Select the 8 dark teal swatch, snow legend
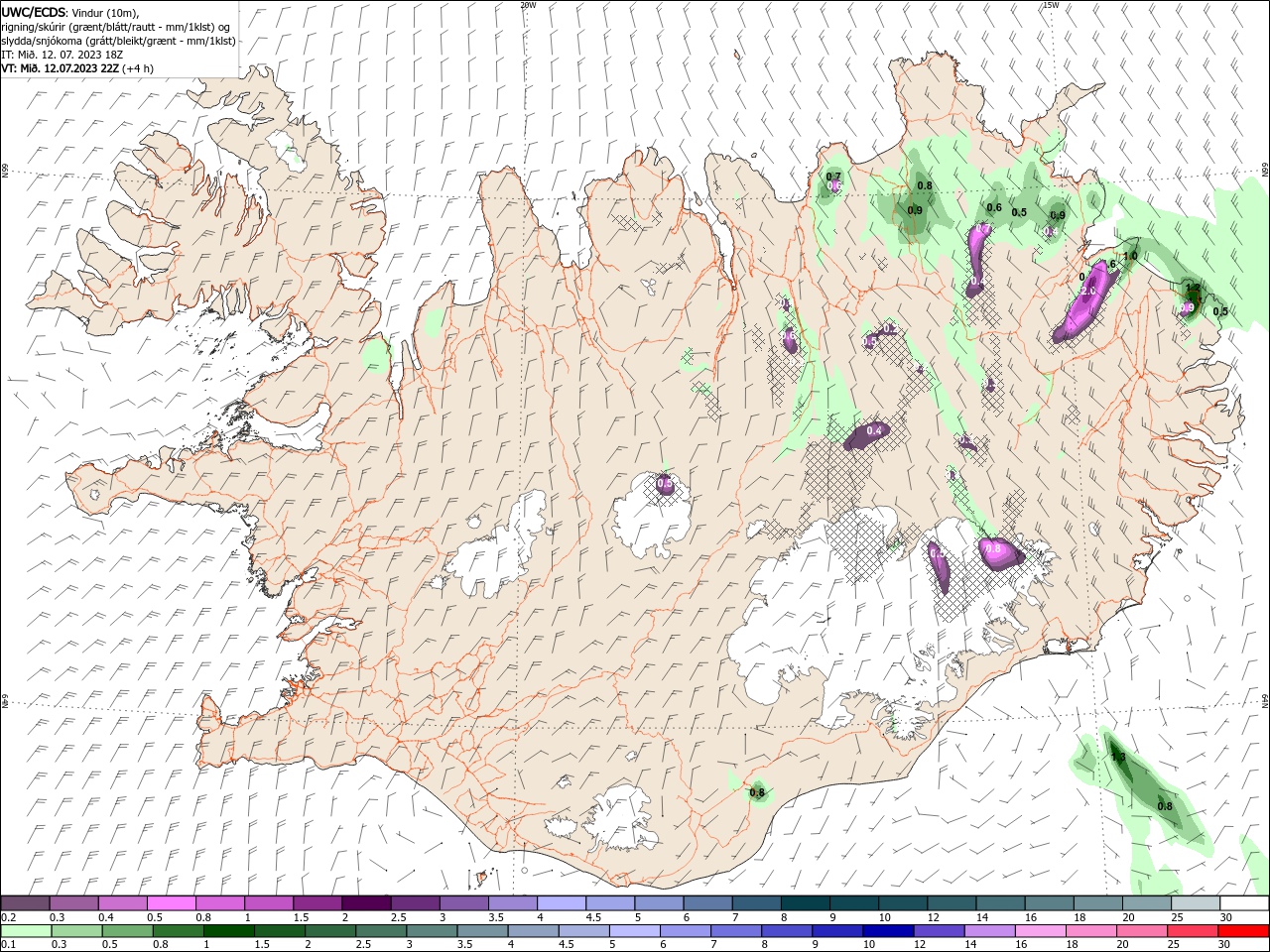The width and height of the screenshot is (1270, 952). 806,903
